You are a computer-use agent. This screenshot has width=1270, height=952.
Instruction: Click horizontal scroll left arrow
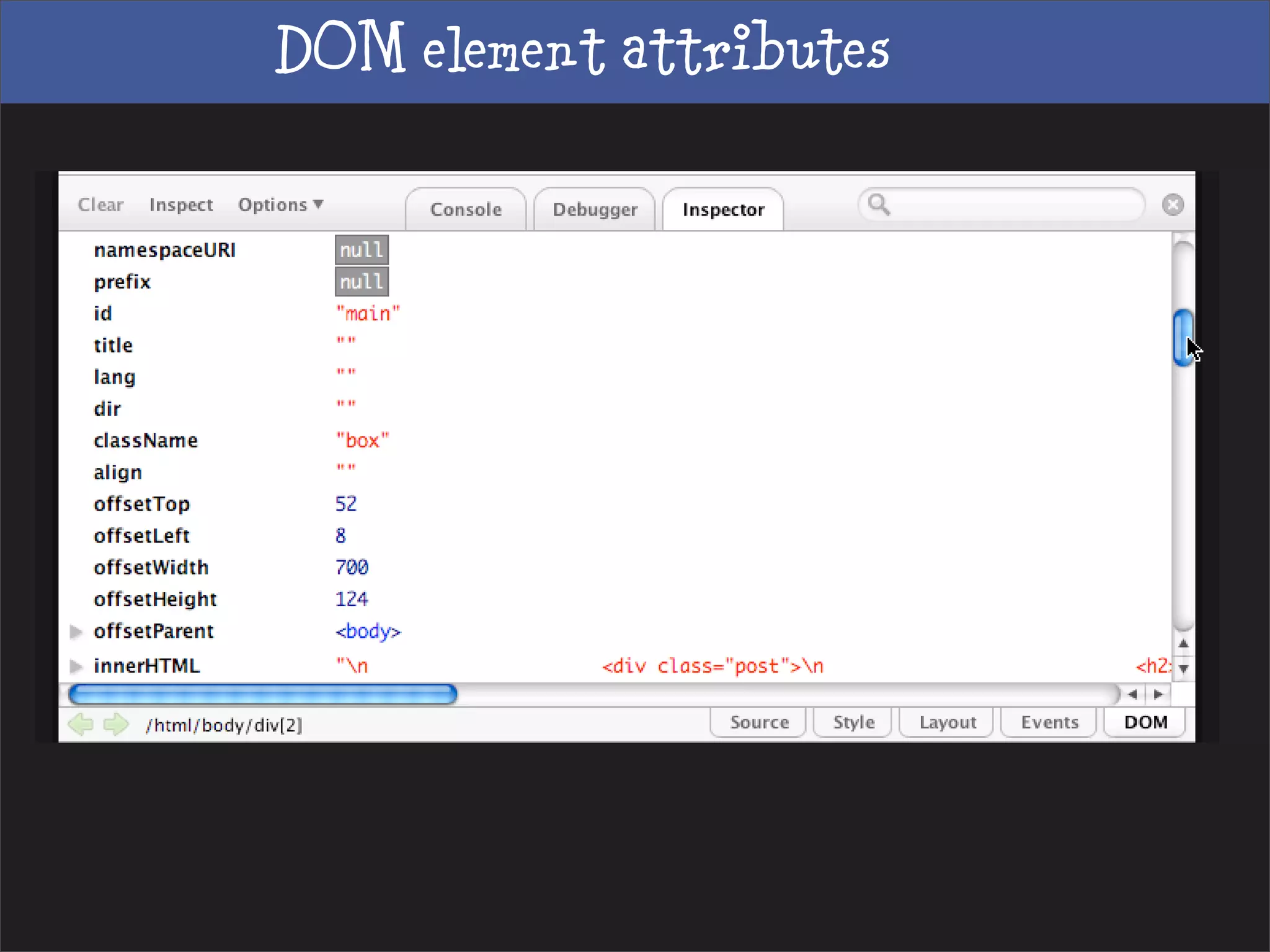pyautogui.click(x=1132, y=694)
